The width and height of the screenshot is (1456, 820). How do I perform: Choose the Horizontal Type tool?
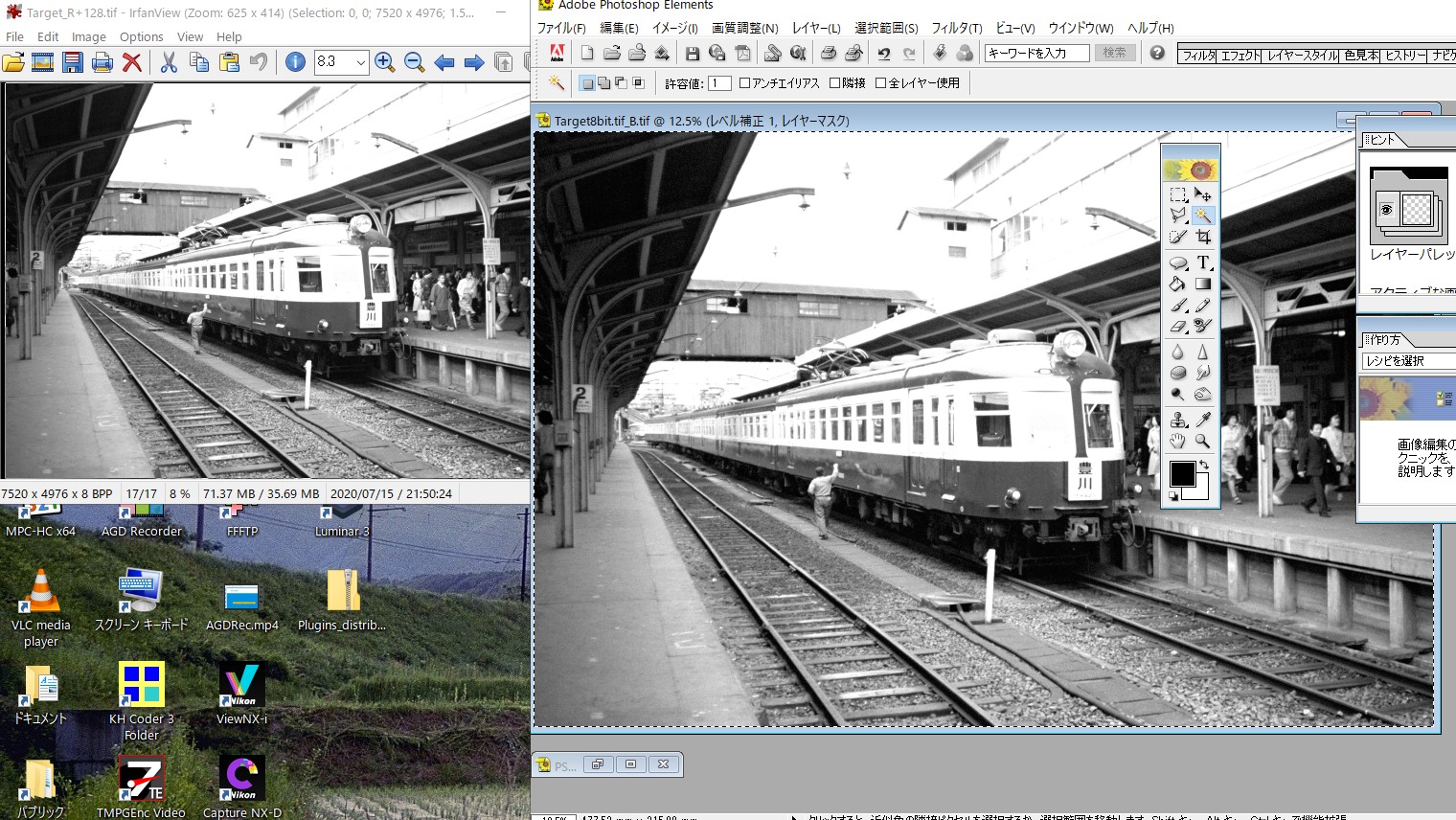click(1203, 262)
